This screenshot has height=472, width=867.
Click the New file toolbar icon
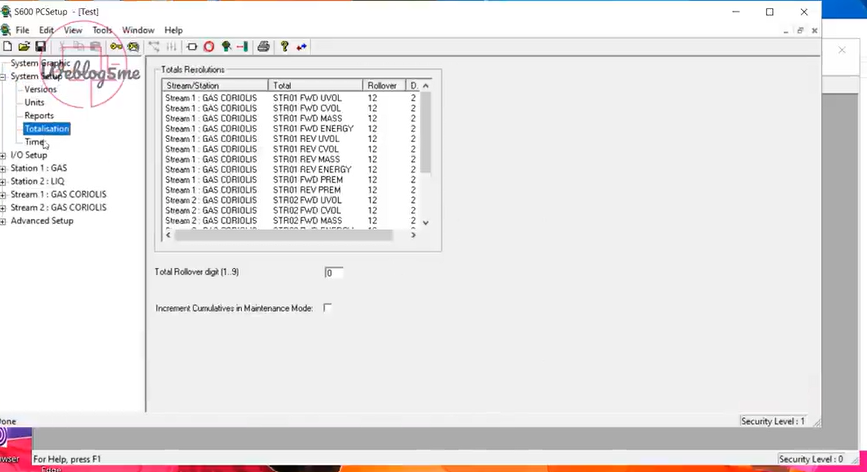[x=7, y=47]
